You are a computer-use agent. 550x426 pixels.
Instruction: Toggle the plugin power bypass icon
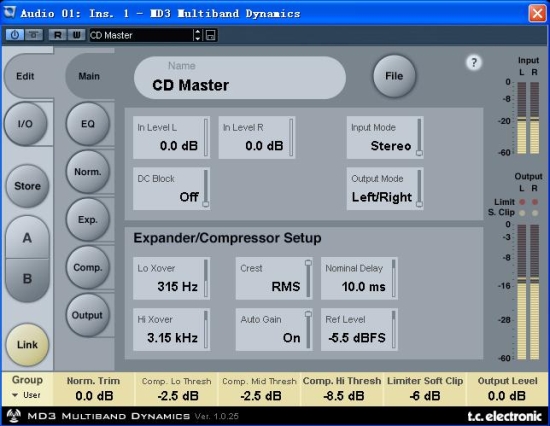click(15, 35)
